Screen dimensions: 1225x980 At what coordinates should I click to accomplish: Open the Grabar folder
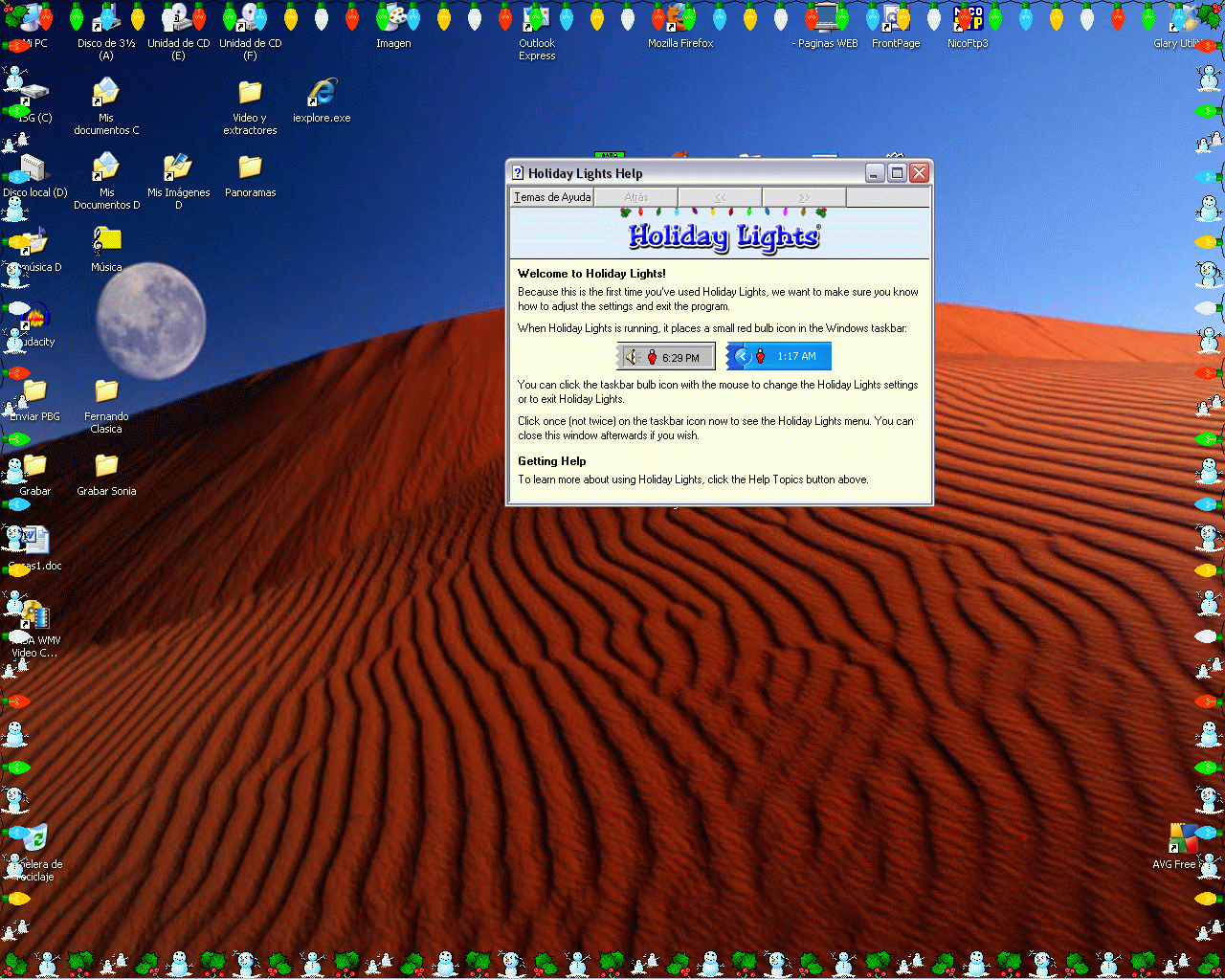point(34,465)
